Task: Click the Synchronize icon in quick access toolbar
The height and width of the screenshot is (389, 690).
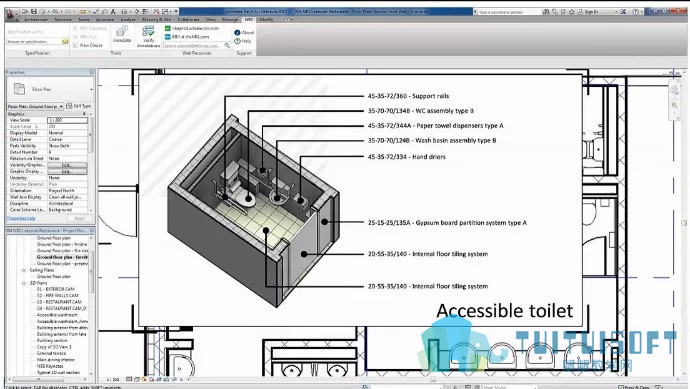Action: click(x=43, y=11)
